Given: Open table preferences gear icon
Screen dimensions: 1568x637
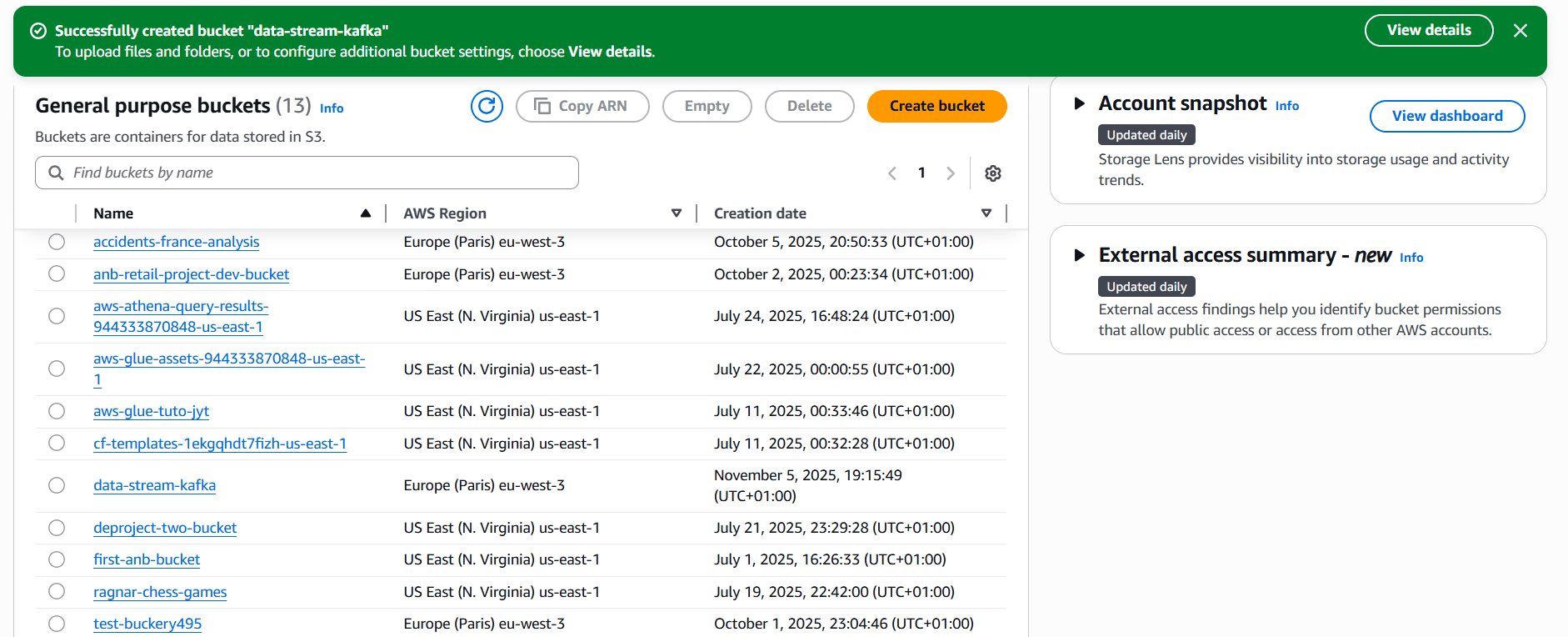Looking at the screenshot, I should 992,173.
